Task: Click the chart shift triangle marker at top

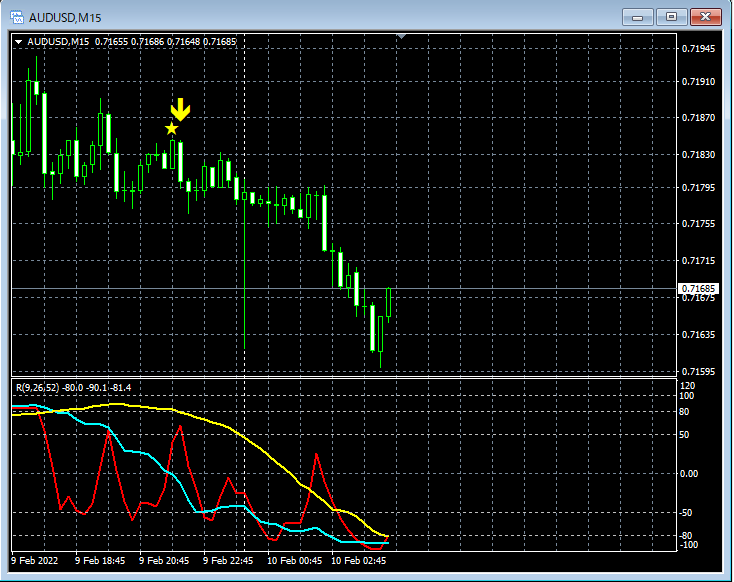Action: 401,36
